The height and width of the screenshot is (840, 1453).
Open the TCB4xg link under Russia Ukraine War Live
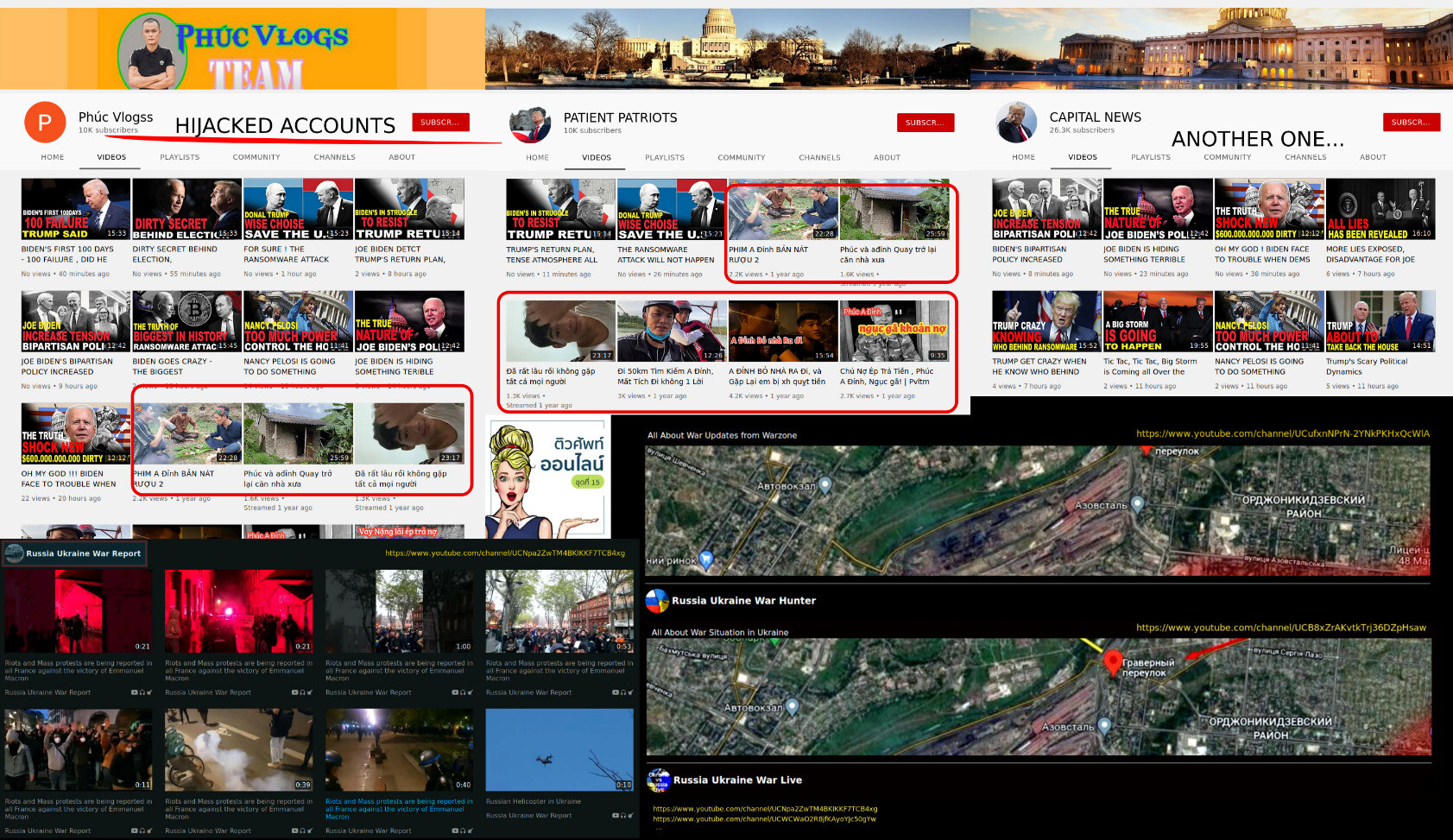pyautogui.click(x=765, y=809)
